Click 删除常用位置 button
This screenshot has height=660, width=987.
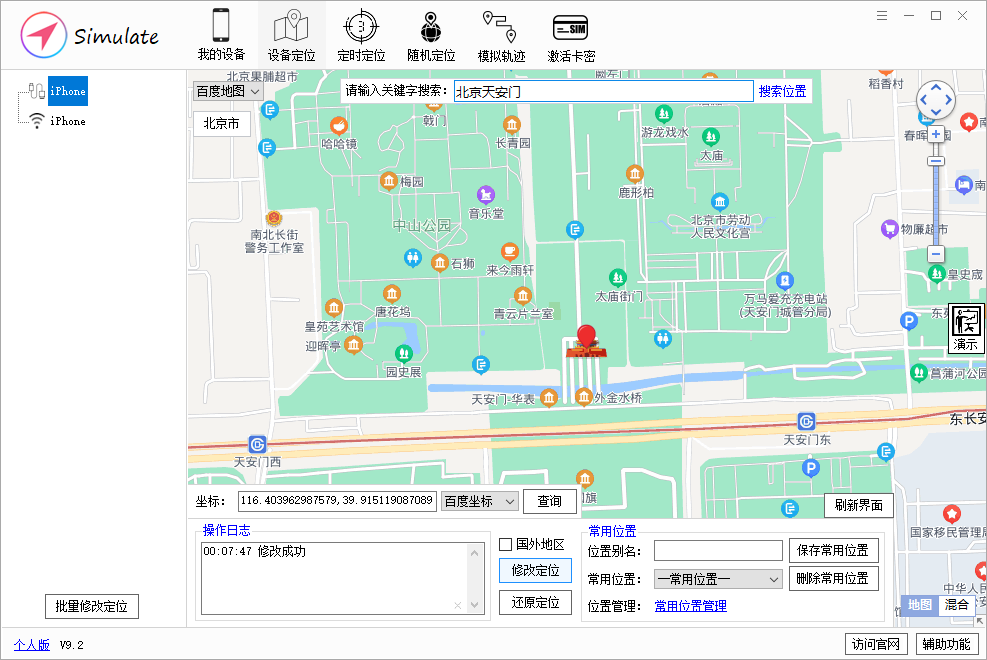pos(833,578)
